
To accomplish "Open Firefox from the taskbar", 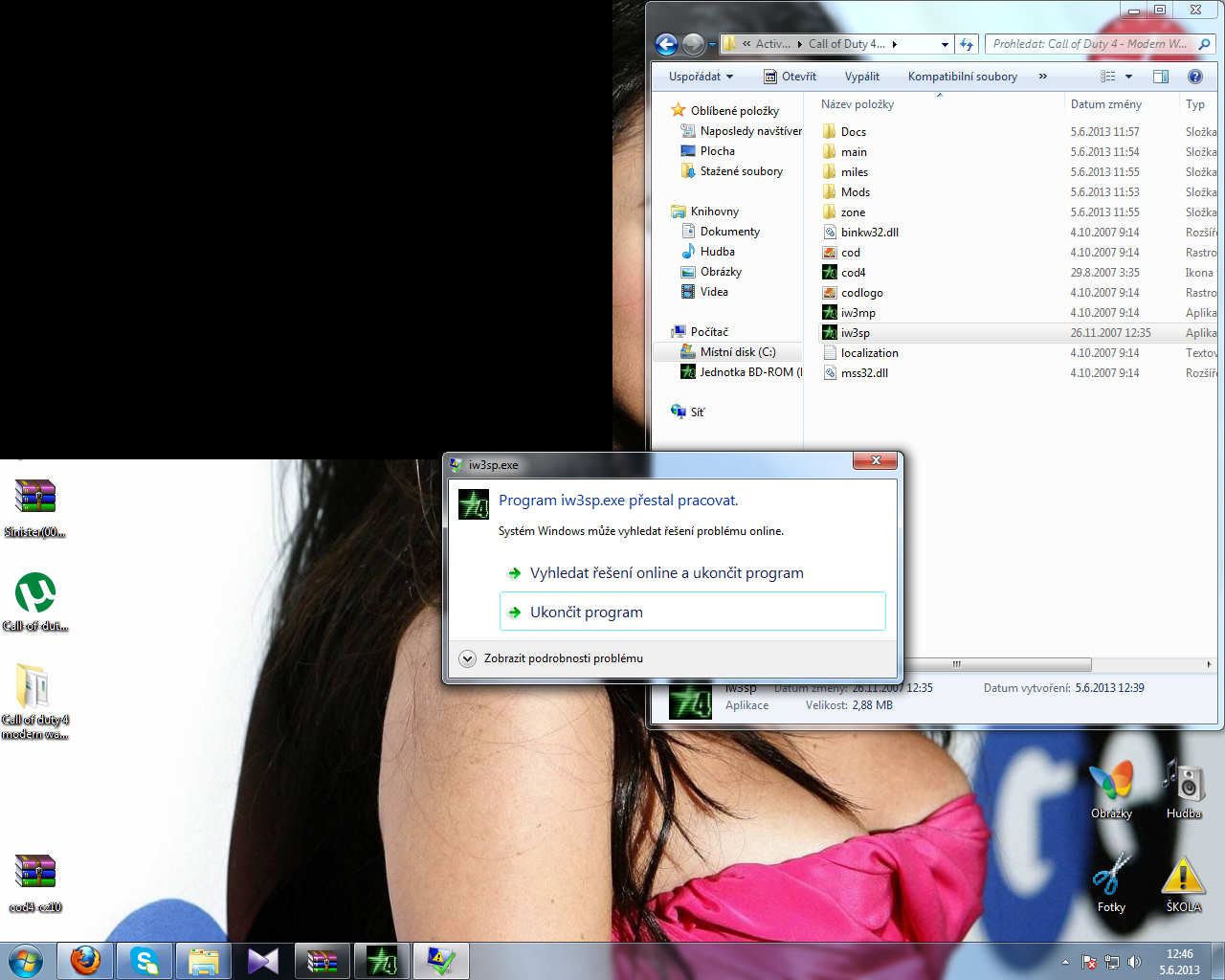I will click(x=85, y=960).
